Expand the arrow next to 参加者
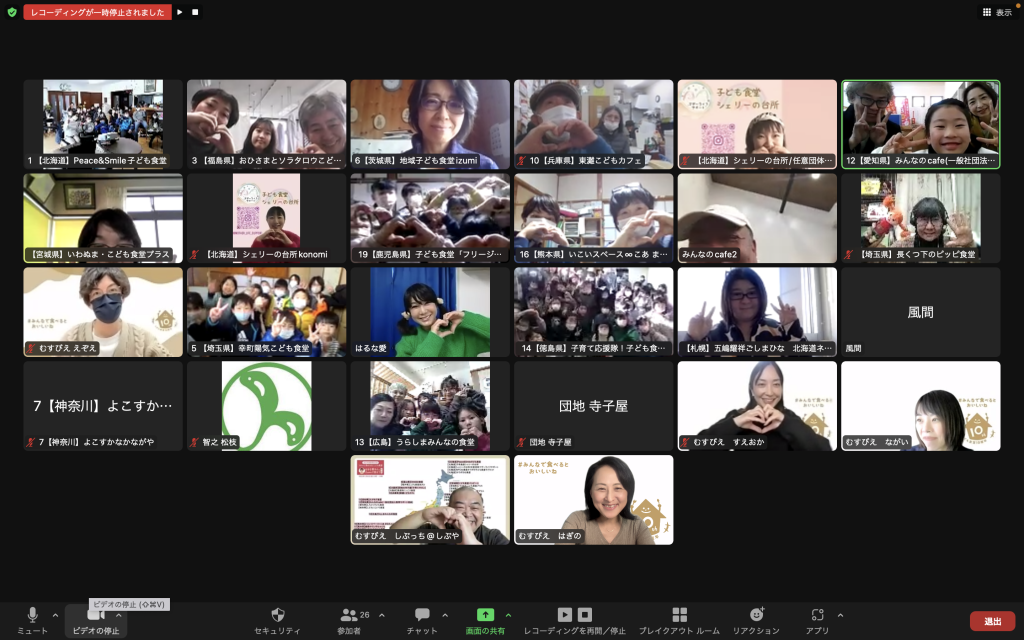Image resolution: width=1024 pixels, height=640 pixels. click(x=381, y=615)
